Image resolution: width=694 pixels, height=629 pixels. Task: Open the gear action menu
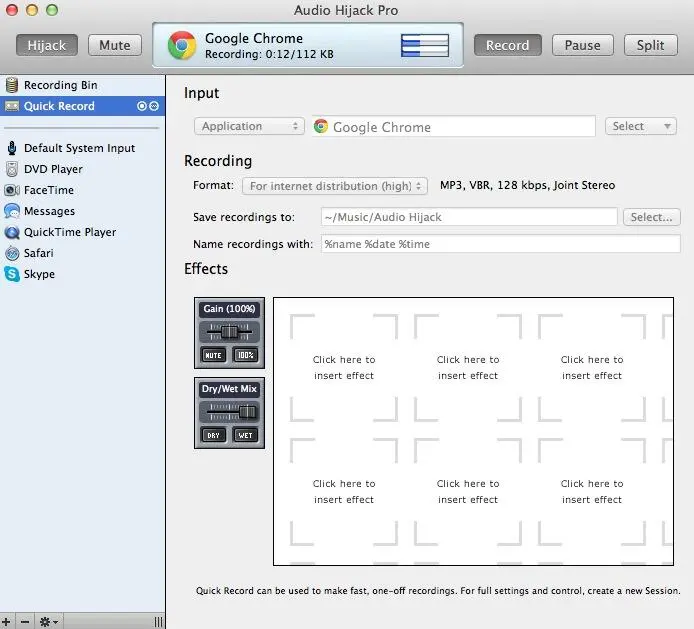point(49,622)
